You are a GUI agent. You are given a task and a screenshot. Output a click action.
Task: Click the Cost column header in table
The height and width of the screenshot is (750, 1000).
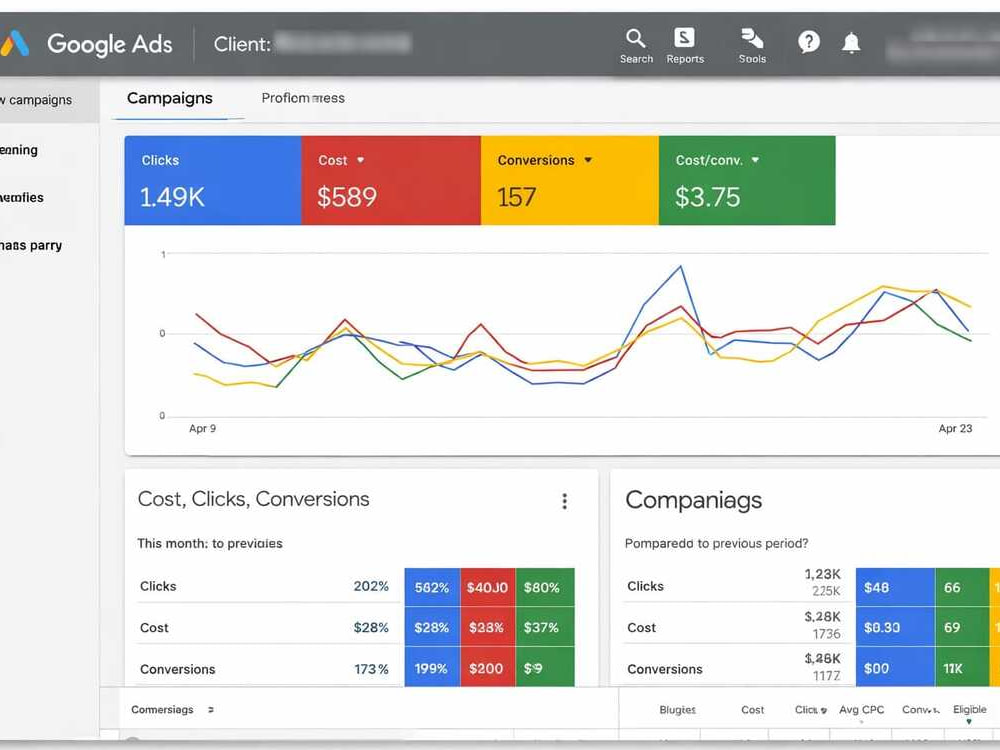click(753, 710)
